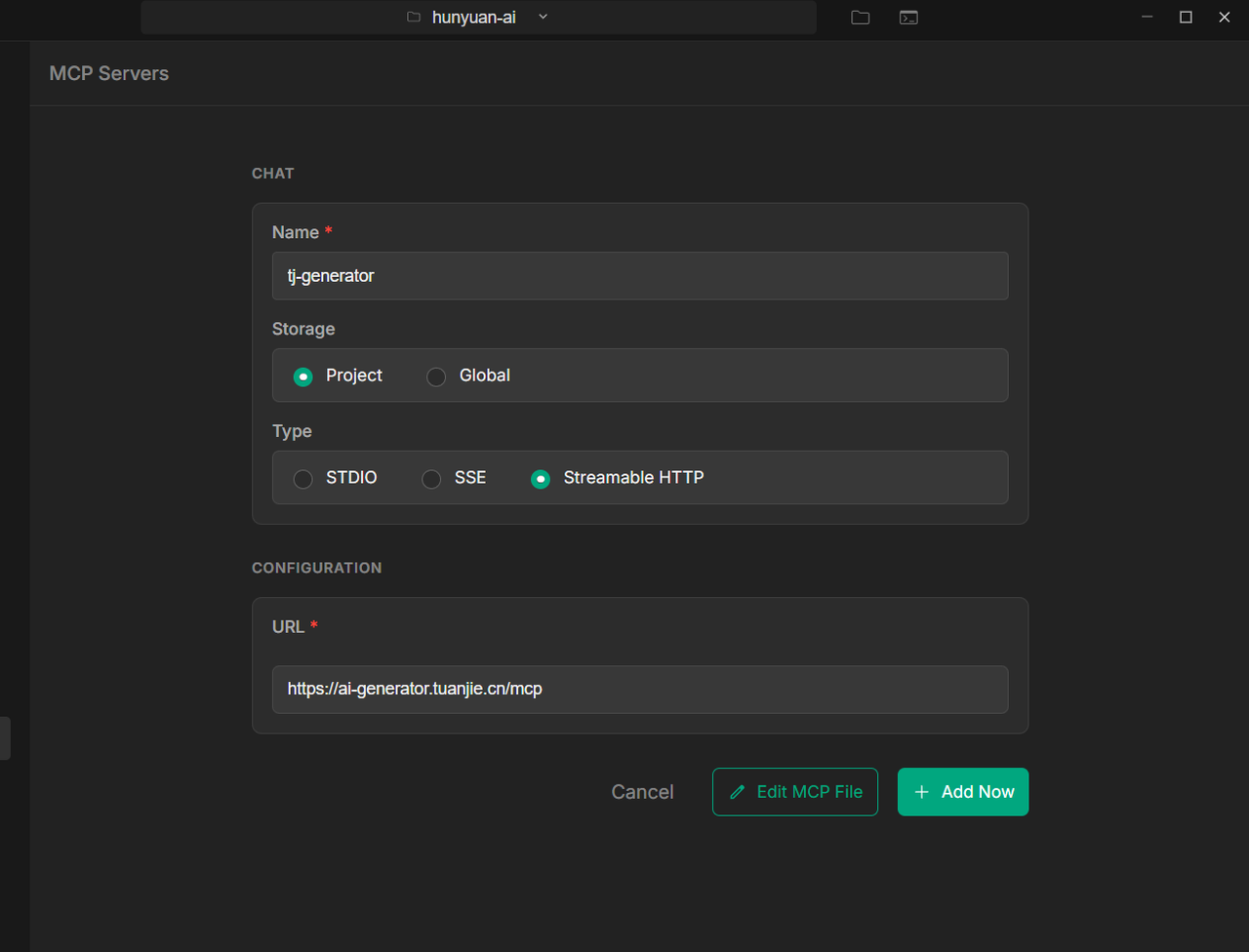Click the sidebar handle at left edge

coord(5,738)
